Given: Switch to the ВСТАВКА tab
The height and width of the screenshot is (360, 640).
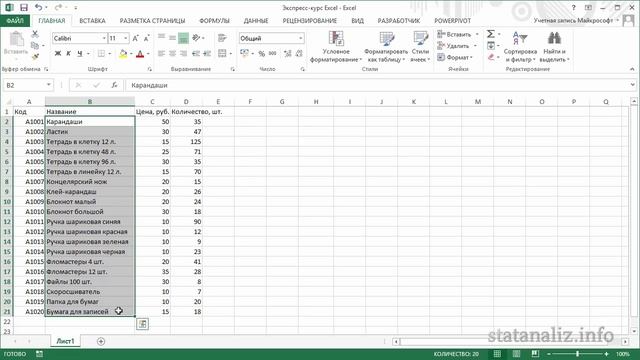Looking at the screenshot, I should [92, 20].
